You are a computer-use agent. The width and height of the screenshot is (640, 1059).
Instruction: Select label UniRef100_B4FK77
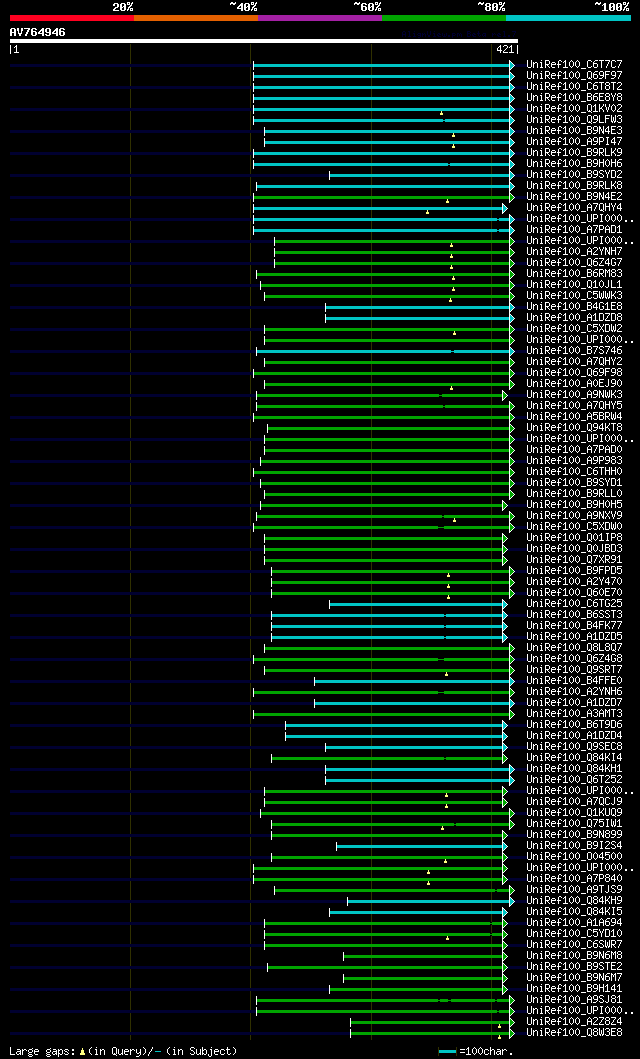(575, 626)
